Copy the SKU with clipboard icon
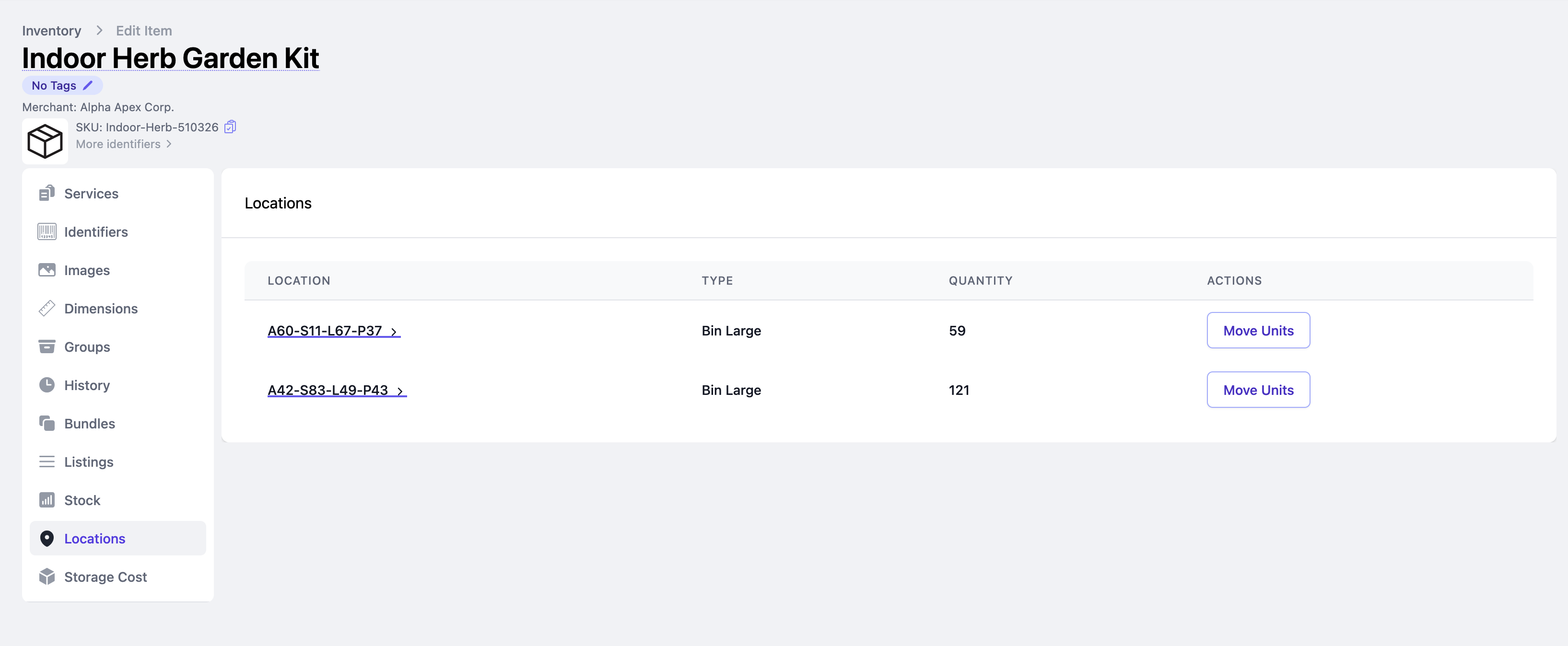The width and height of the screenshot is (1568, 646). (x=230, y=127)
